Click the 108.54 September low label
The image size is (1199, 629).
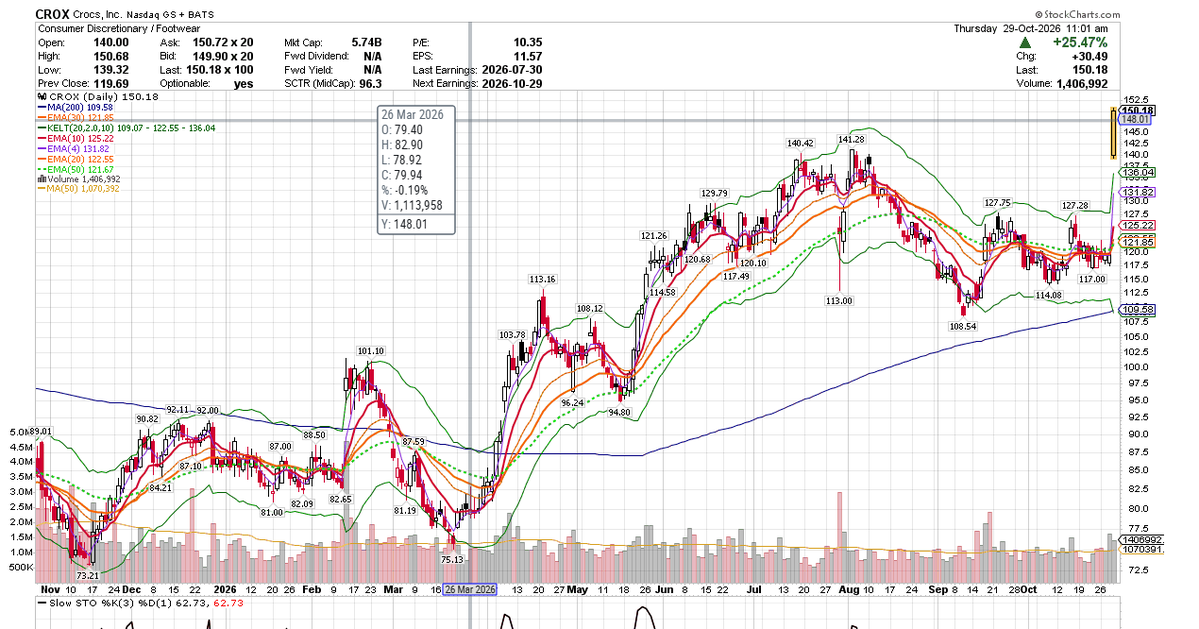pyautogui.click(x=963, y=326)
